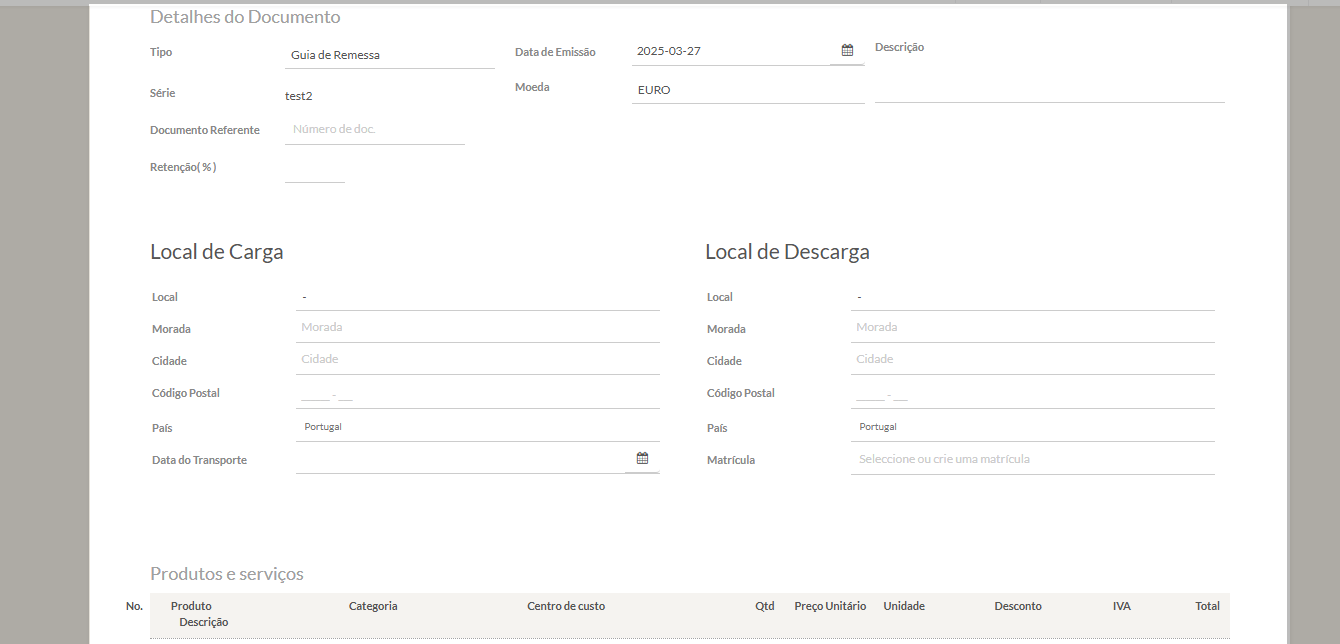Click the Local de Descarga heading
This screenshot has width=1340, height=644.
(787, 252)
